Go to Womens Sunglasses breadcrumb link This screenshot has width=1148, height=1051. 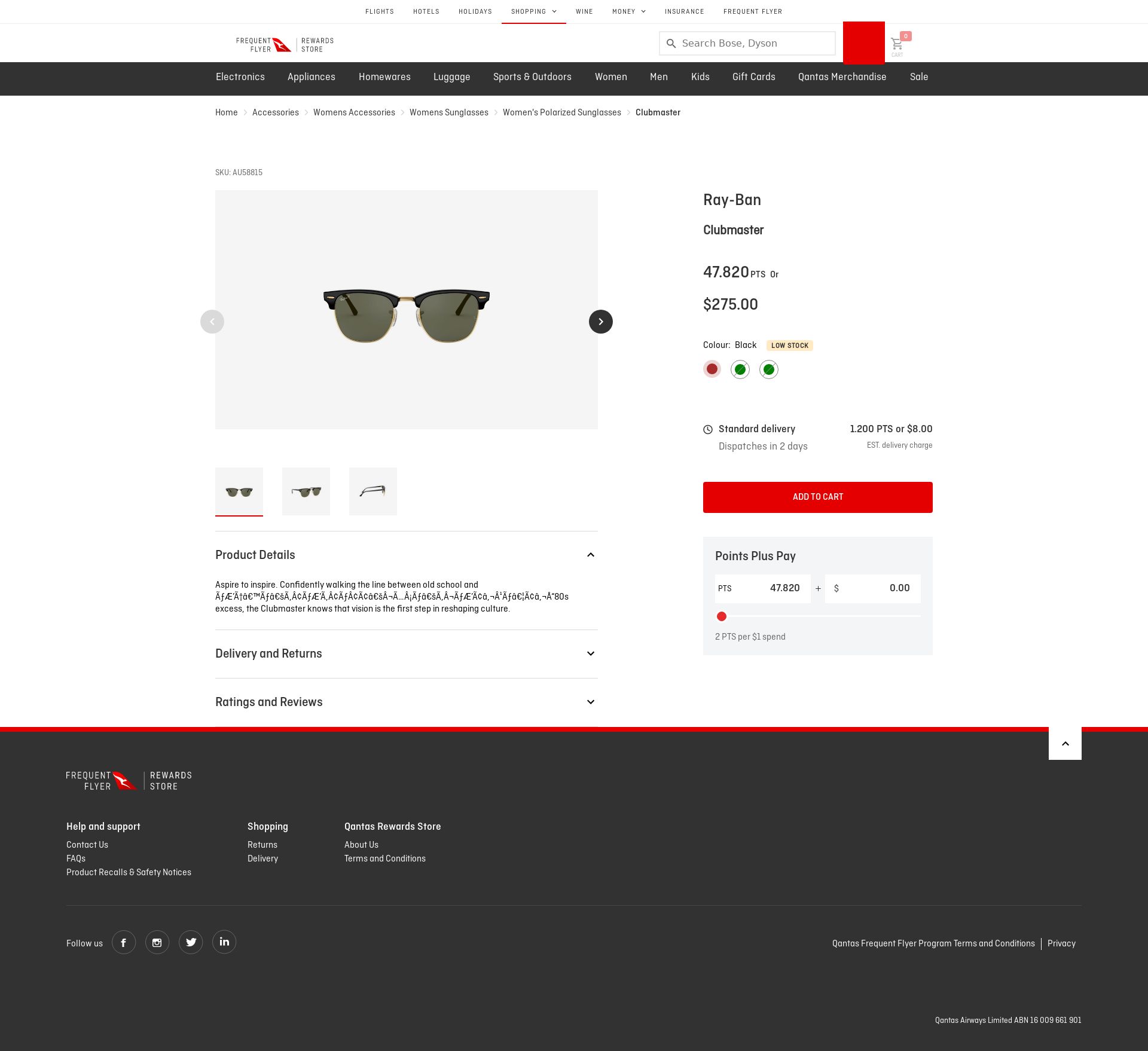point(449,112)
